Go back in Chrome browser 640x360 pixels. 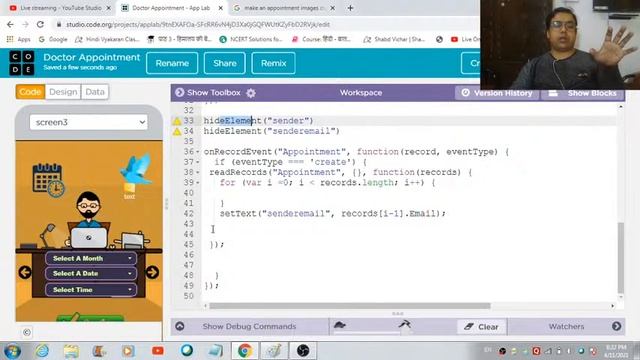(x=10, y=24)
